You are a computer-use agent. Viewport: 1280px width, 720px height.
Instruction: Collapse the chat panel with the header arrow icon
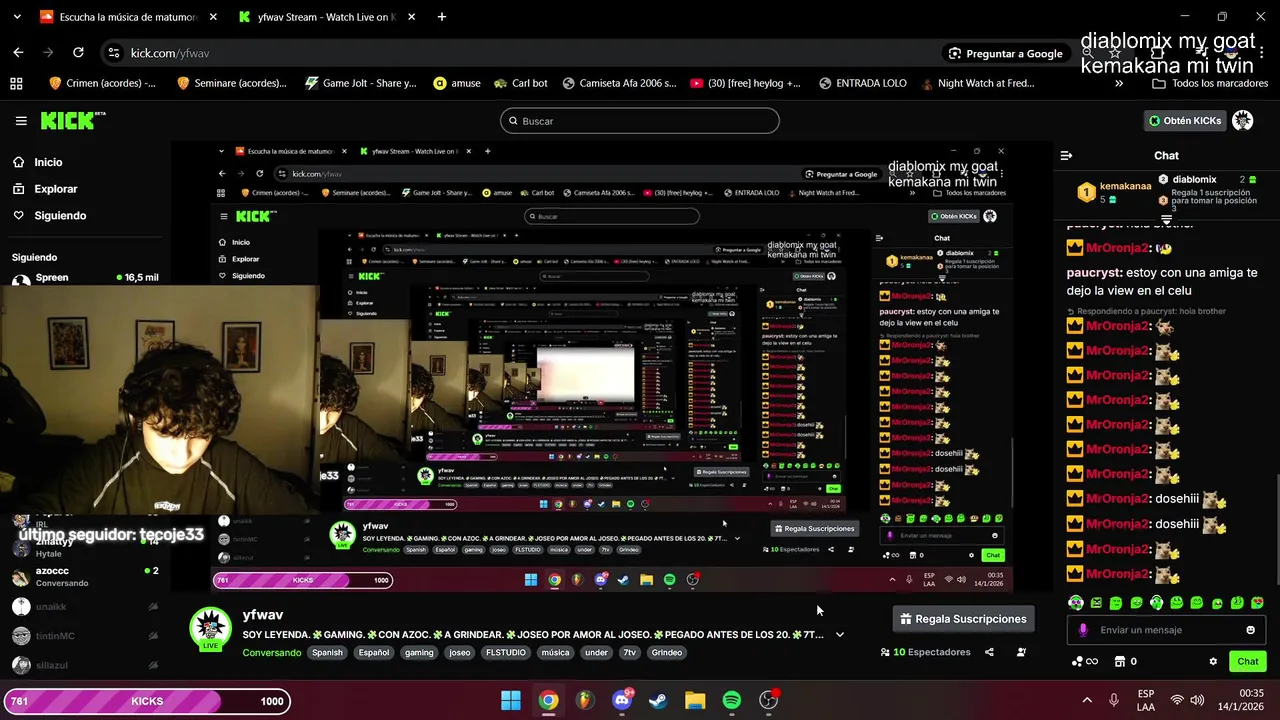[1066, 155]
